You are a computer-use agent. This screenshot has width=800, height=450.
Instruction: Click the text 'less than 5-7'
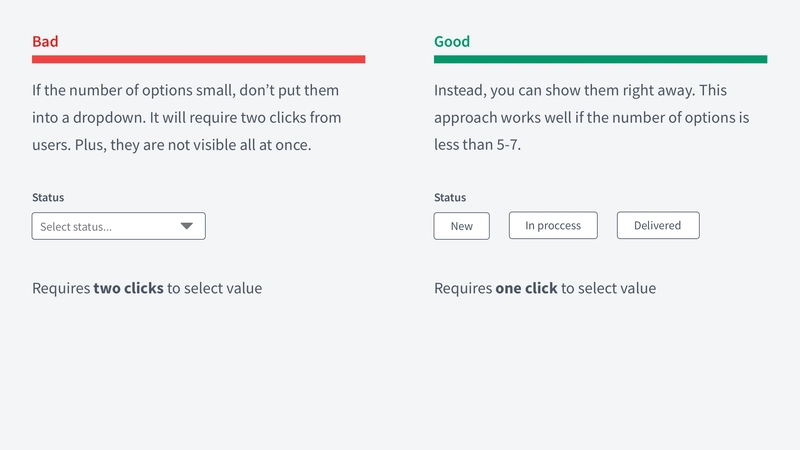[x=478, y=145]
